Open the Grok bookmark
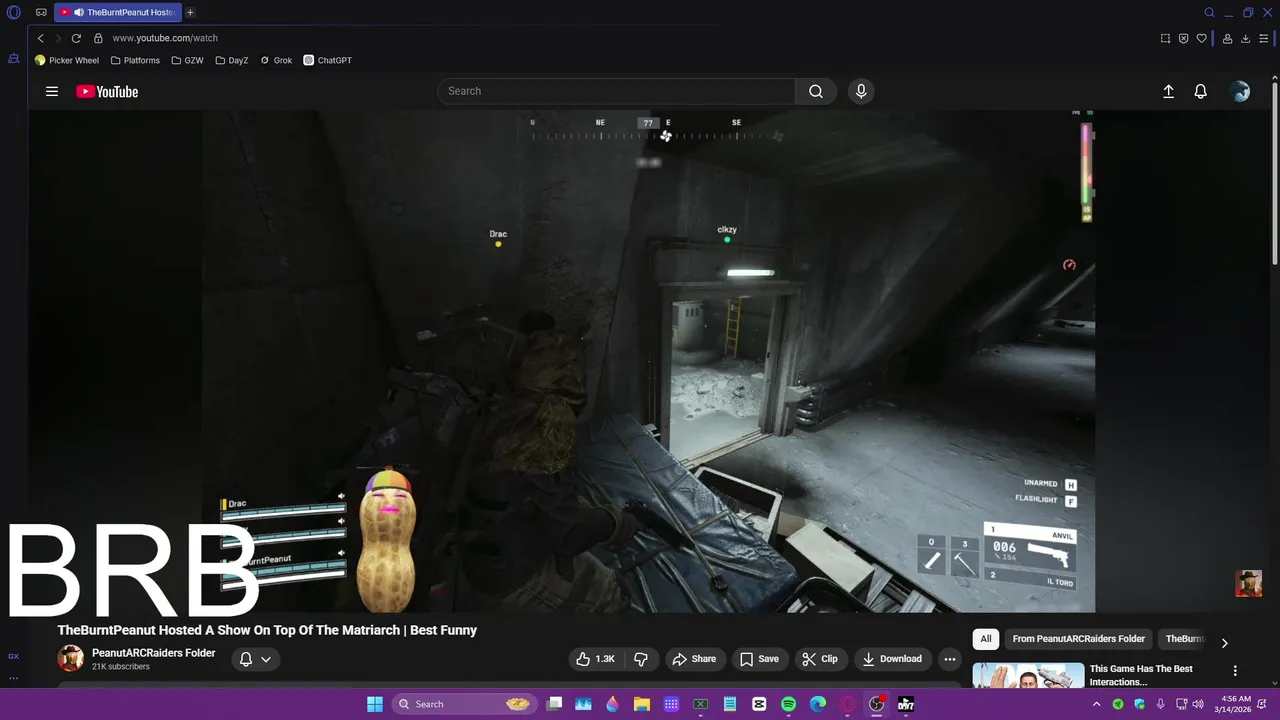 point(276,60)
